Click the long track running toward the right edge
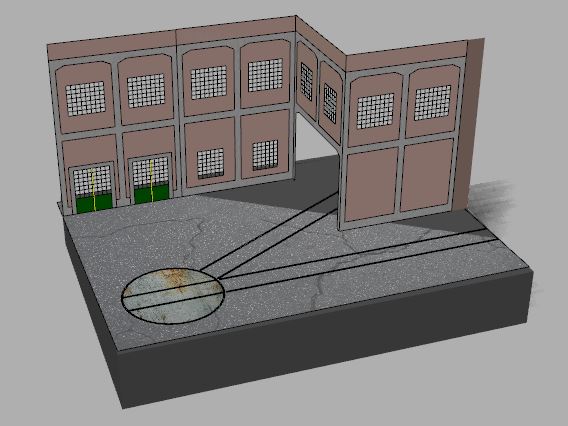The height and width of the screenshot is (426, 568). click(x=359, y=259)
